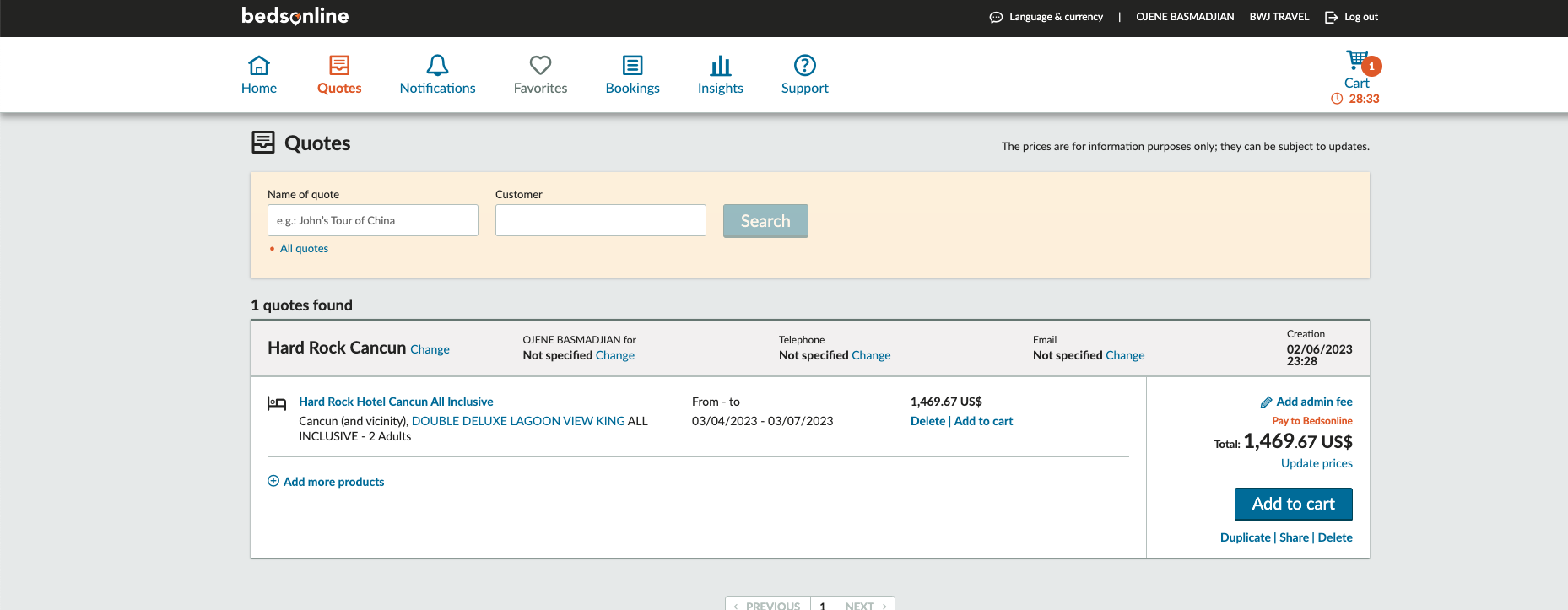Click Log out link
1568x610 pixels.
[x=1361, y=17]
